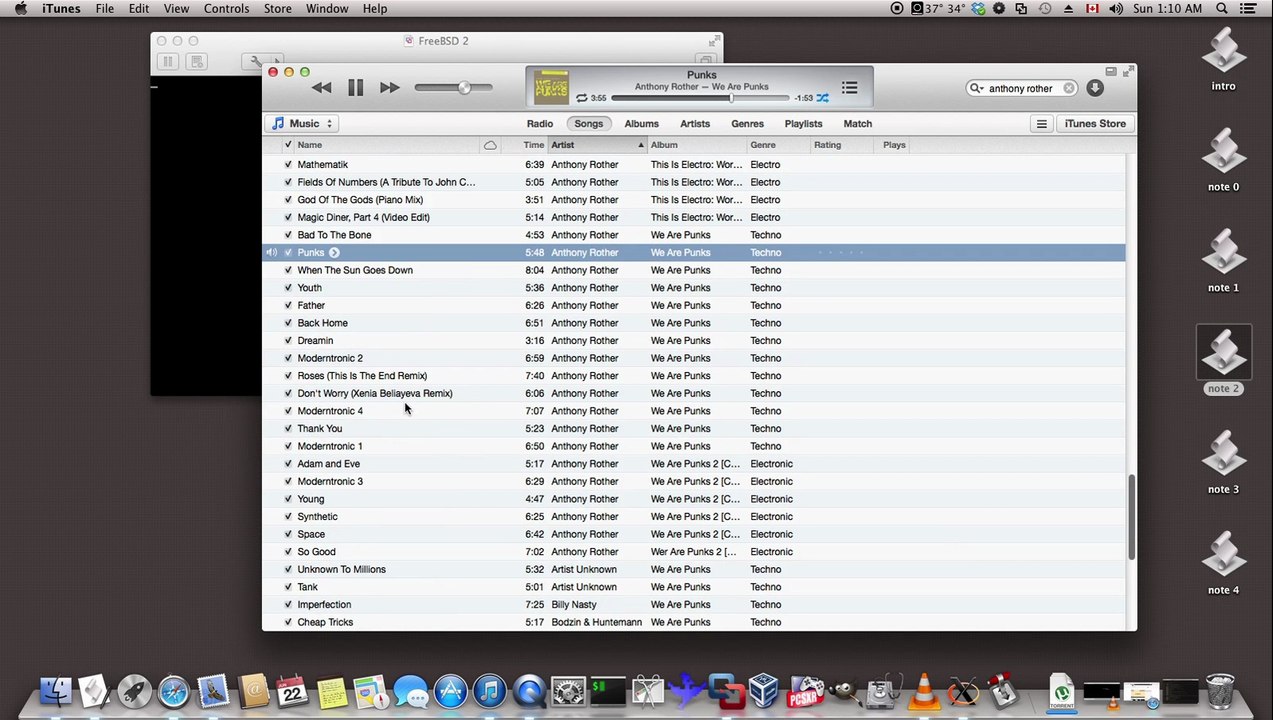1273x720 pixels.
Task: Open the Store menu
Action: pos(278,8)
